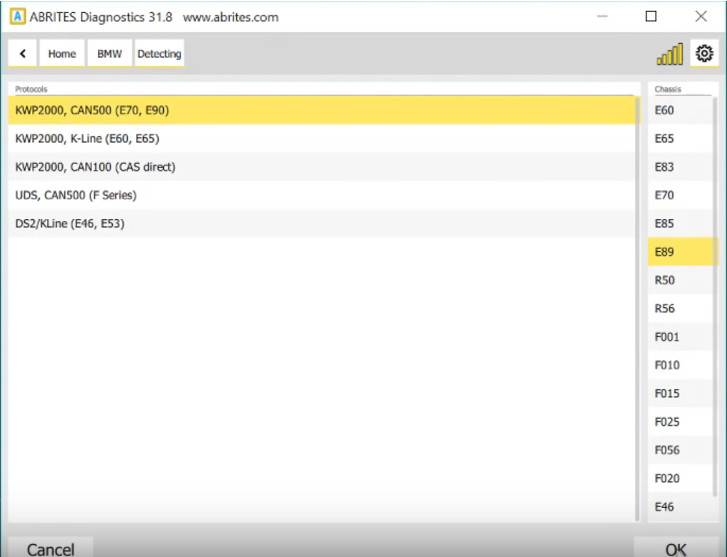Select the Detecting breadcrumb tab

[x=159, y=53]
